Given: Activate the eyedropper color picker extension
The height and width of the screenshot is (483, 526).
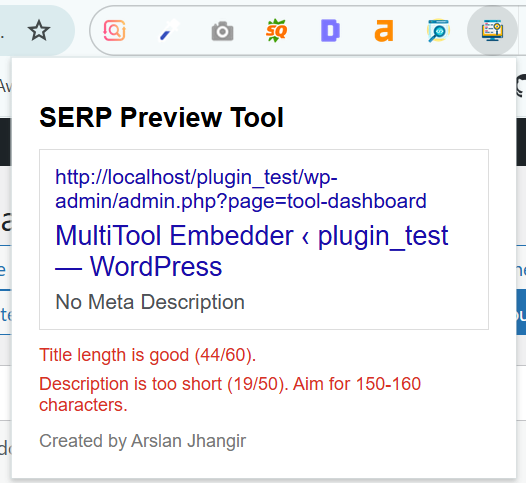Looking at the screenshot, I should [x=169, y=31].
